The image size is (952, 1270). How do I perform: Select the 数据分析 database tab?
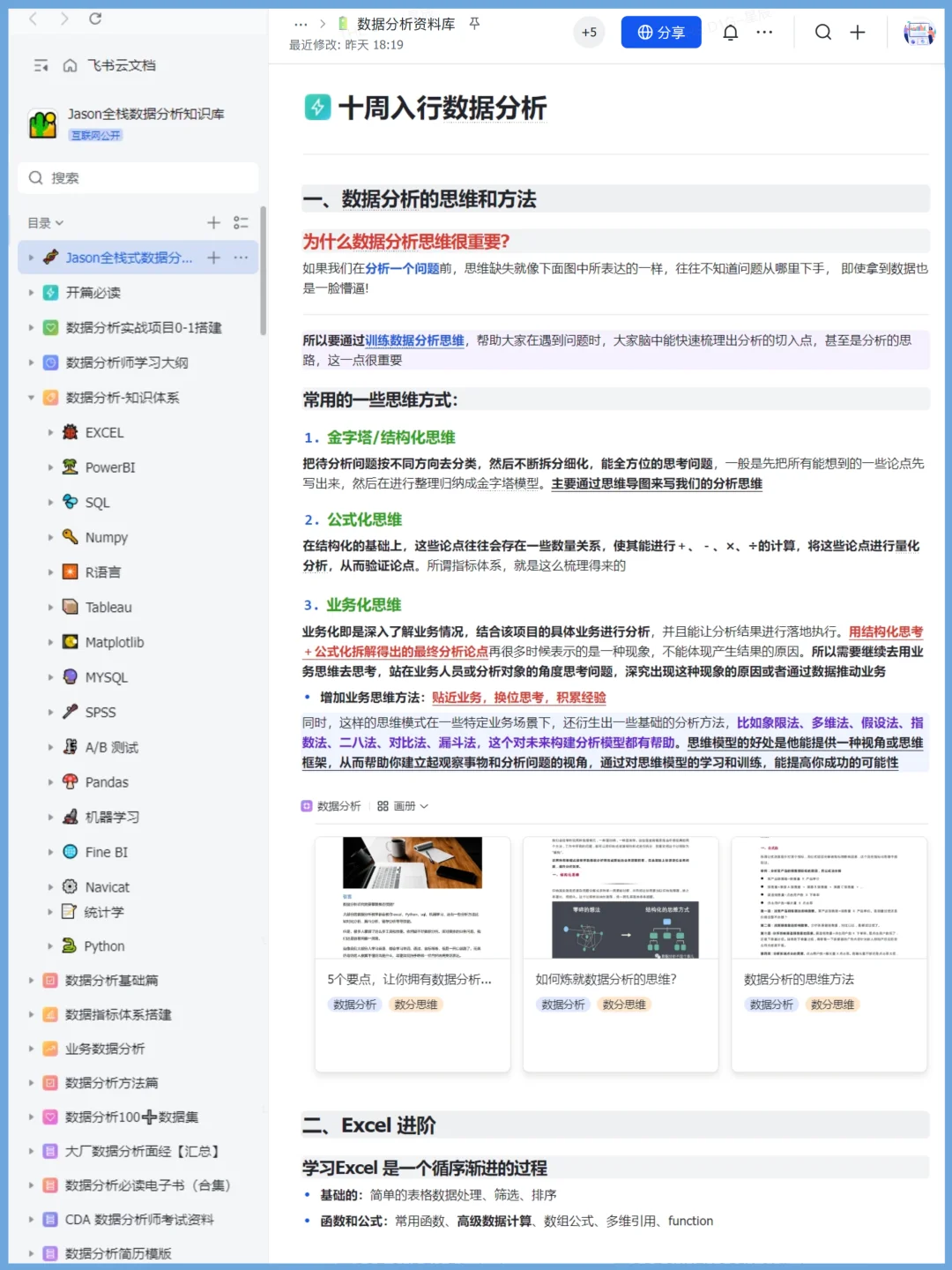pyautogui.click(x=331, y=806)
